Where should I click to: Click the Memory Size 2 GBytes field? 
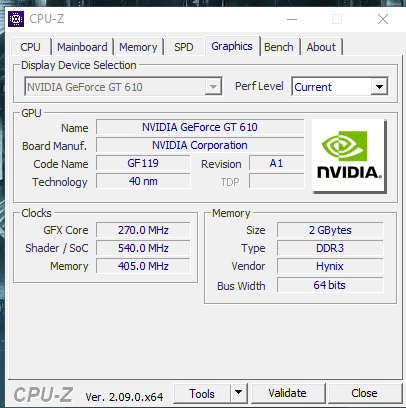[x=330, y=230]
